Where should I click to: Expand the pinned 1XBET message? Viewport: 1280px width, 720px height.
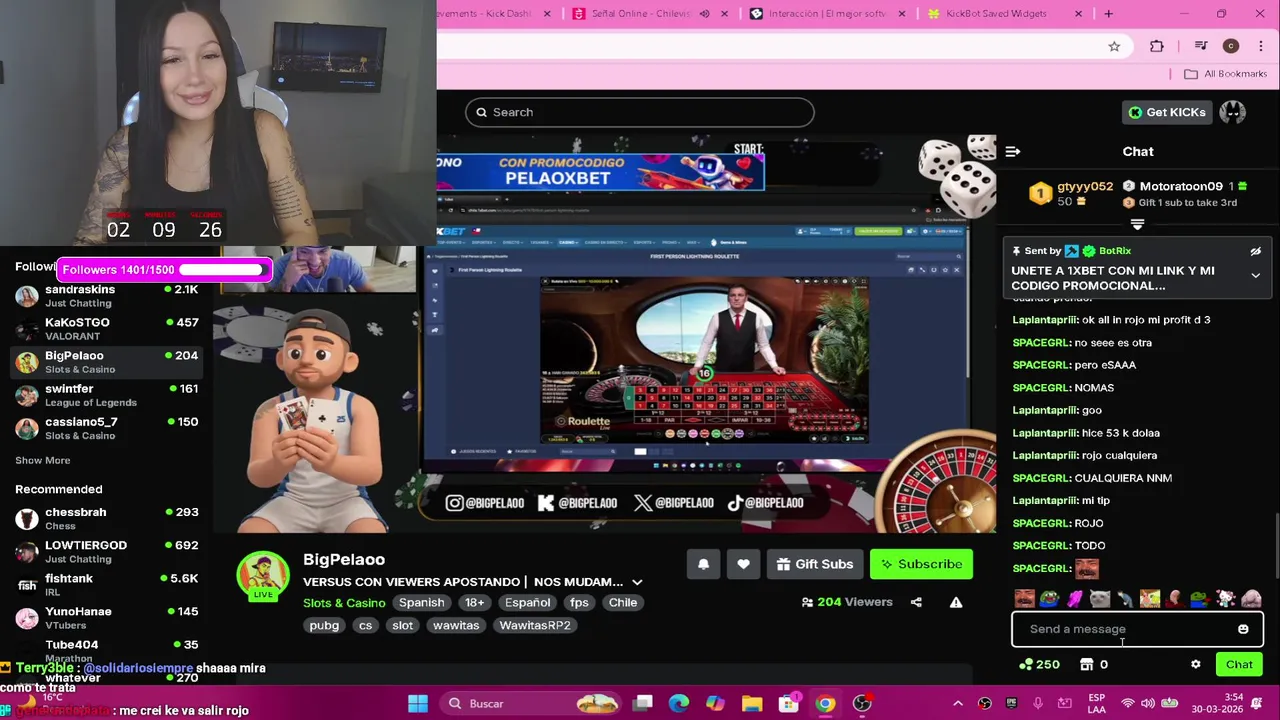click(x=1255, y=276)
